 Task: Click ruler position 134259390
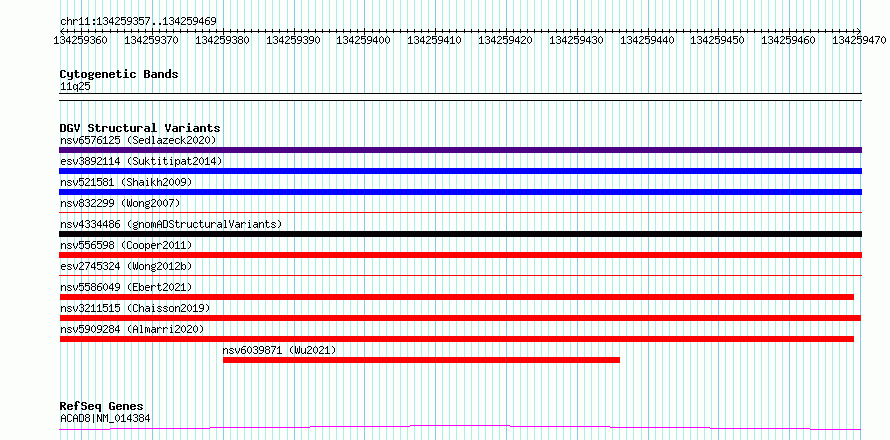coord(293,40)
